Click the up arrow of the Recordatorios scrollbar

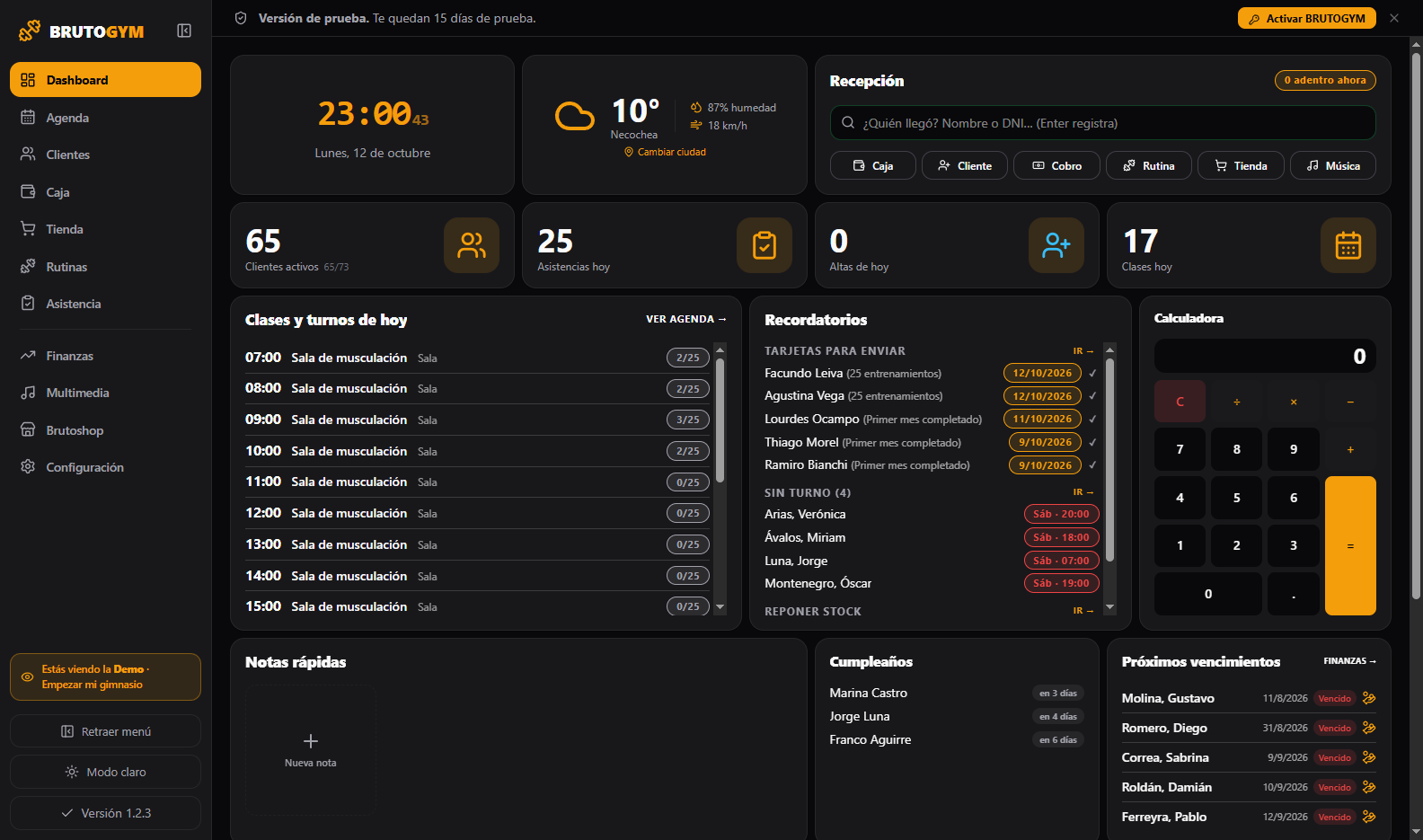1109,349
